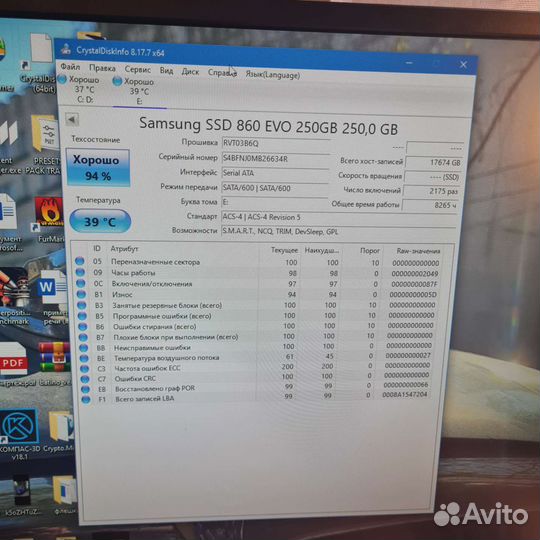Click the previous disk arrow button
This screenshot has width=540, height=540.
pos(72,120)
